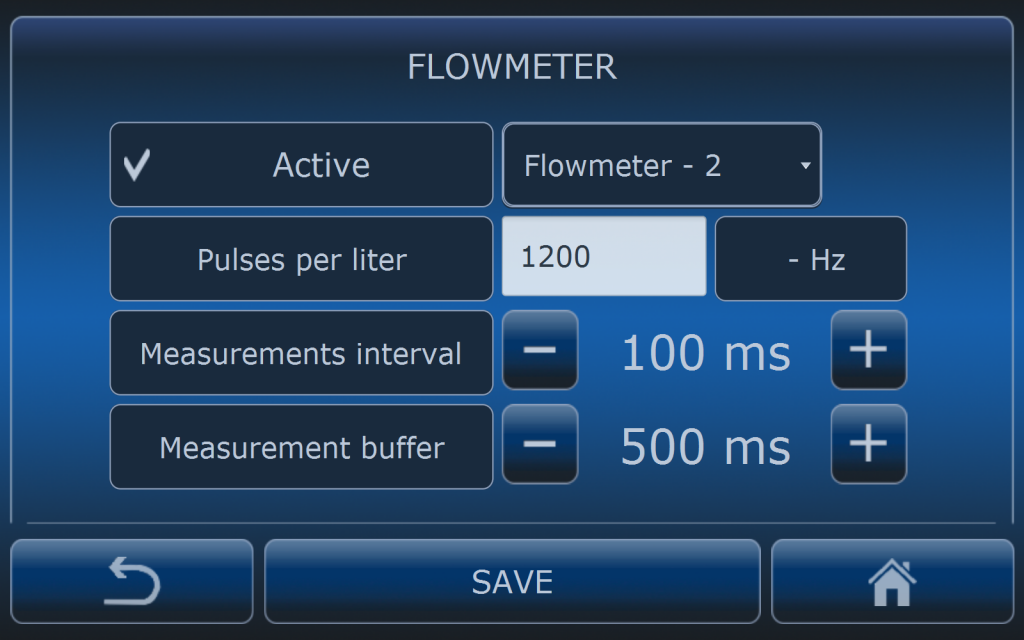Select the Measurements interval label

(x=301, y=353)
